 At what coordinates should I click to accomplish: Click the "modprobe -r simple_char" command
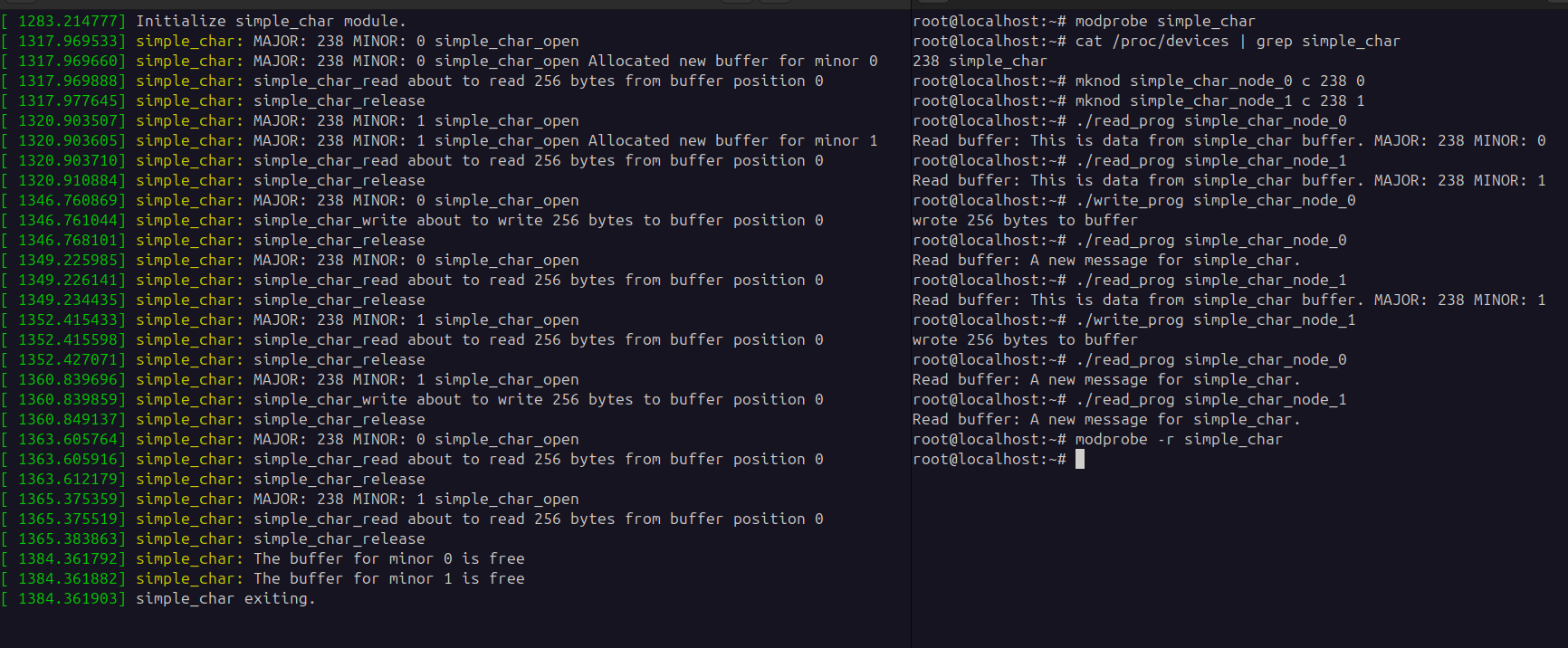(x=1178, y=440)
